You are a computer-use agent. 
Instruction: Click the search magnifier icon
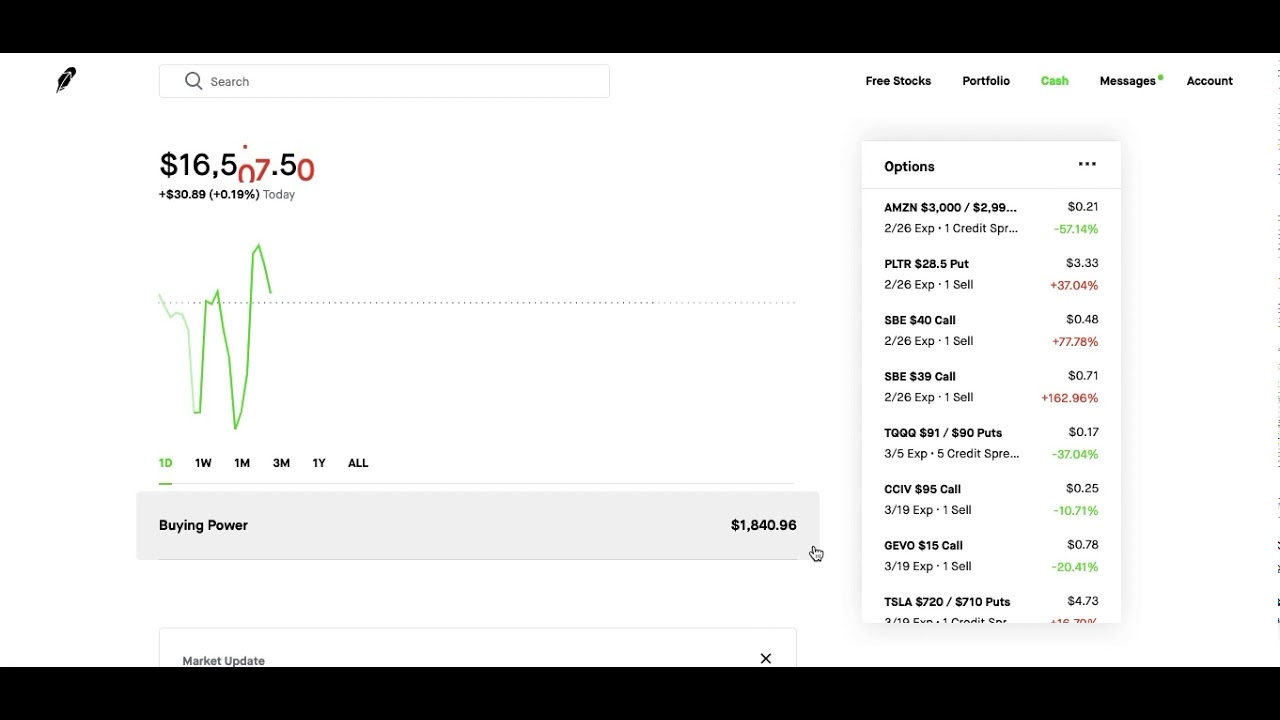(194, 81)
